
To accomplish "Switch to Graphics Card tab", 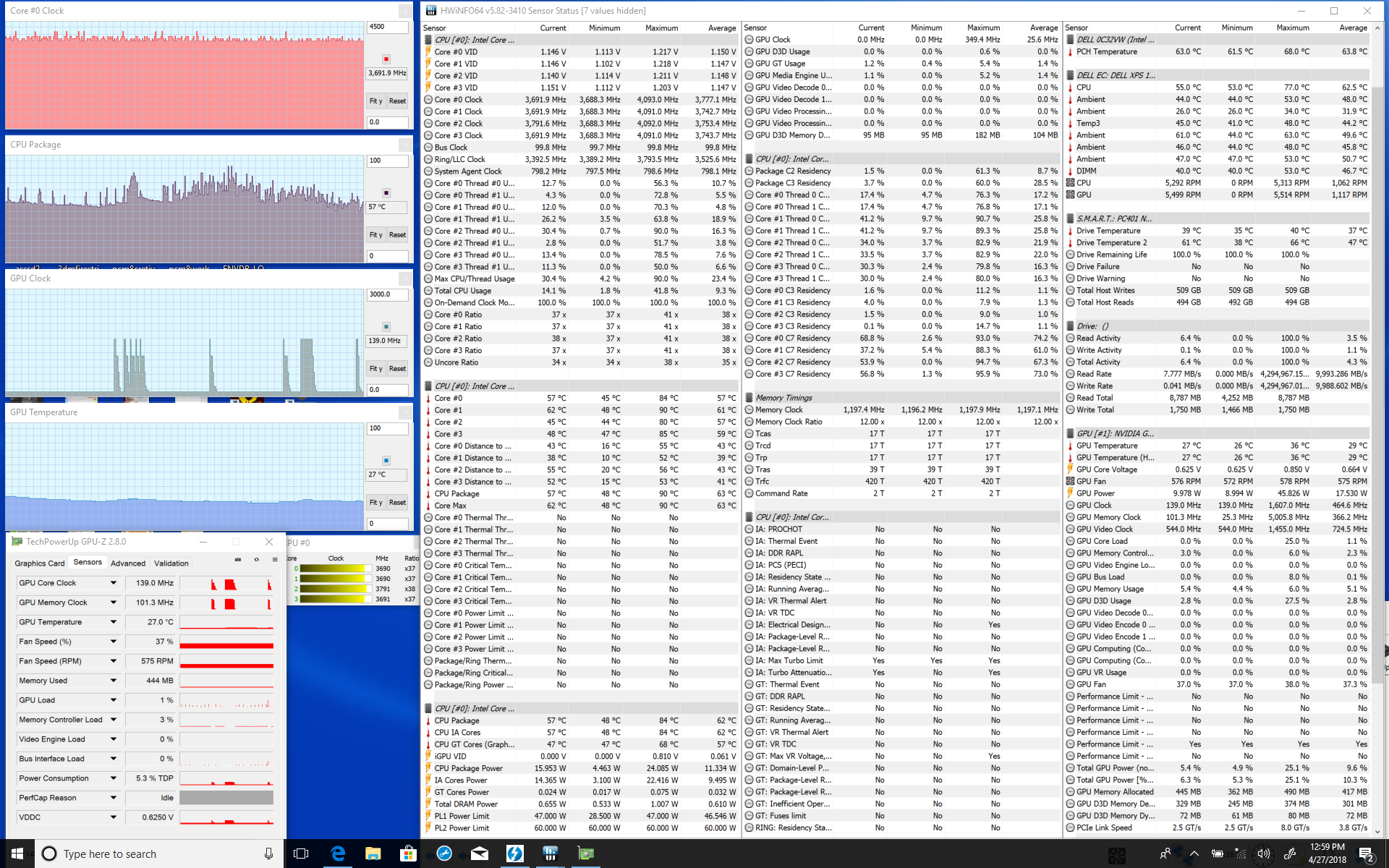I will pyautogui.click(x=40, y=563).
